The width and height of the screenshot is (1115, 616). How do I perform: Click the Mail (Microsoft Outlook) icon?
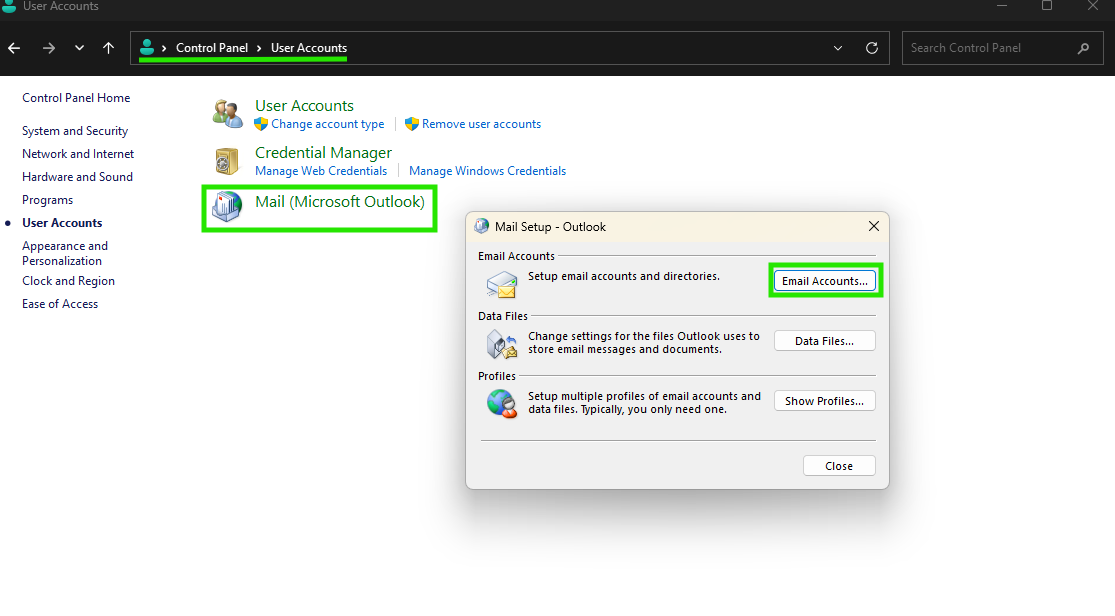228,207
